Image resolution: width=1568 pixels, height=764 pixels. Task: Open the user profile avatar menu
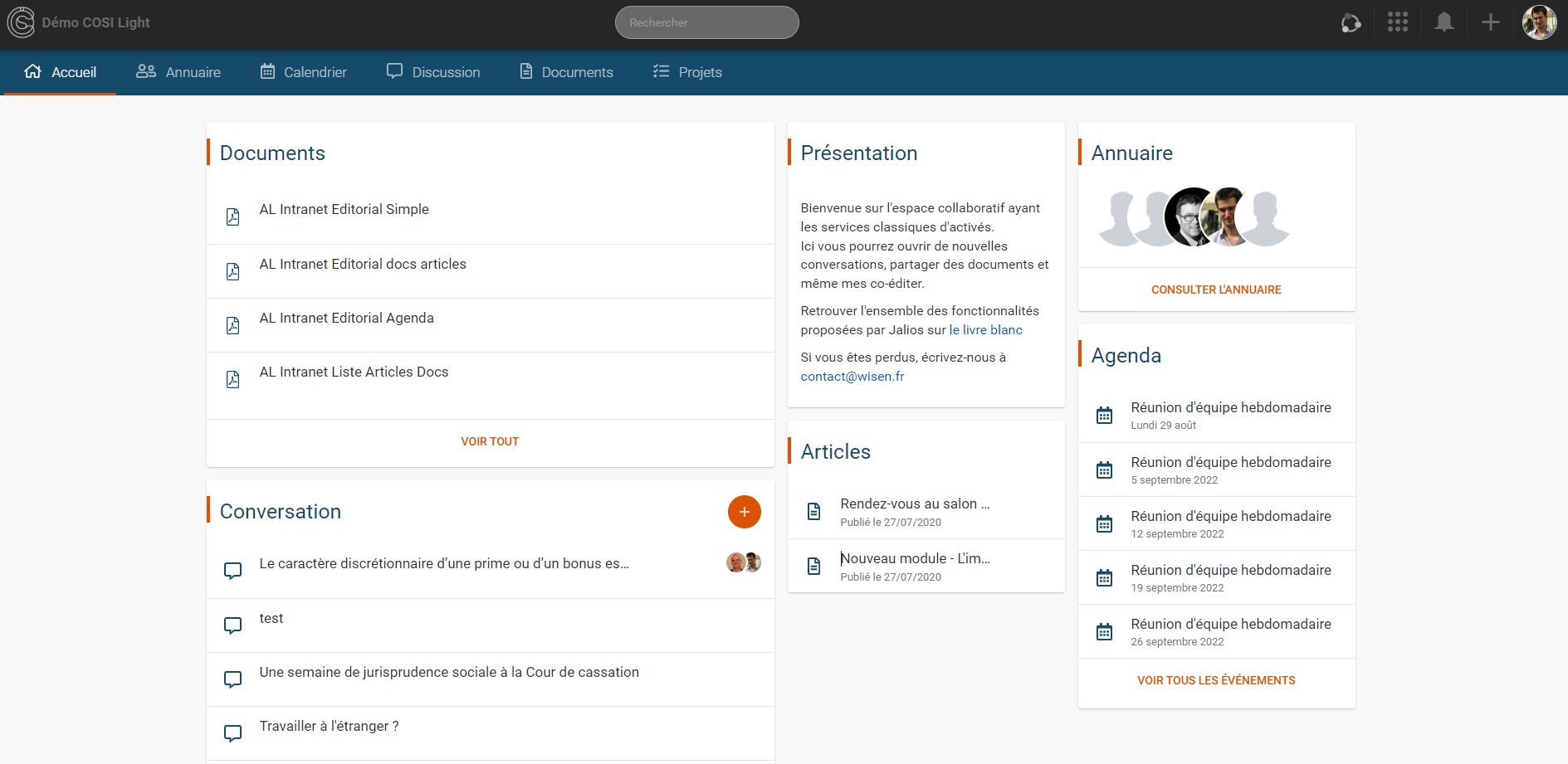coord(1540,22)
